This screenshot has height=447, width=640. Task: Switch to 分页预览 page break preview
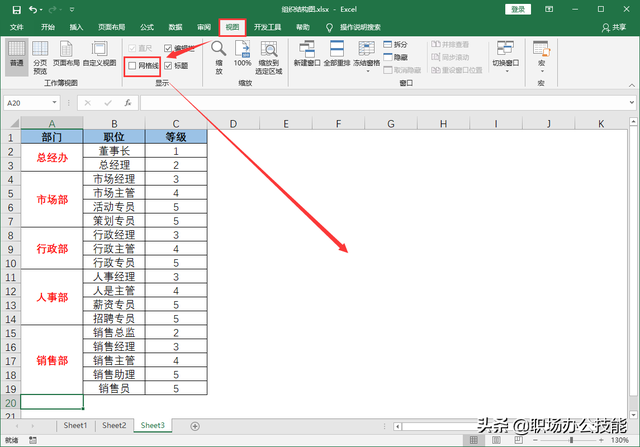(x=40, y=58)
